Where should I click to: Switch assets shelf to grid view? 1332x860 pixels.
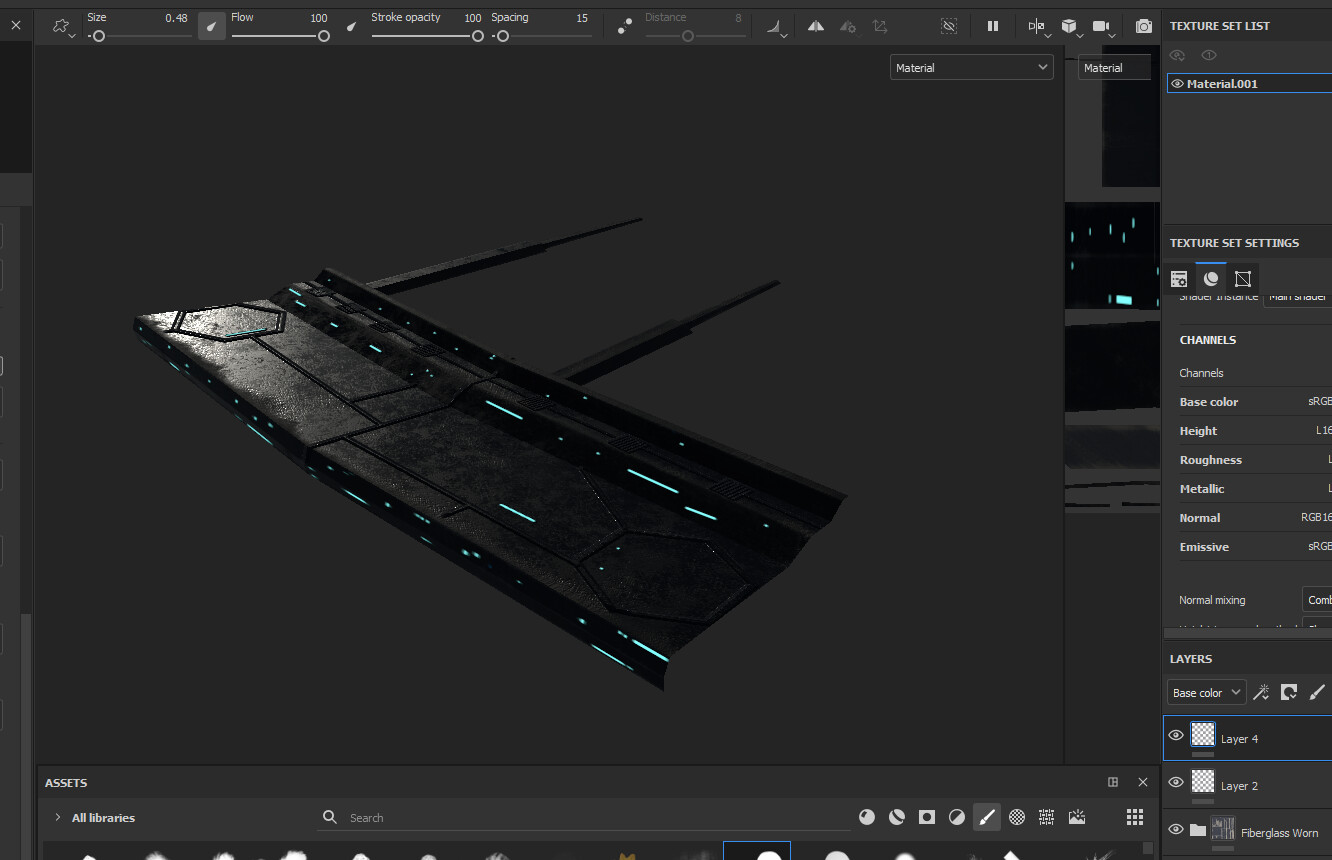(1135, 817)
